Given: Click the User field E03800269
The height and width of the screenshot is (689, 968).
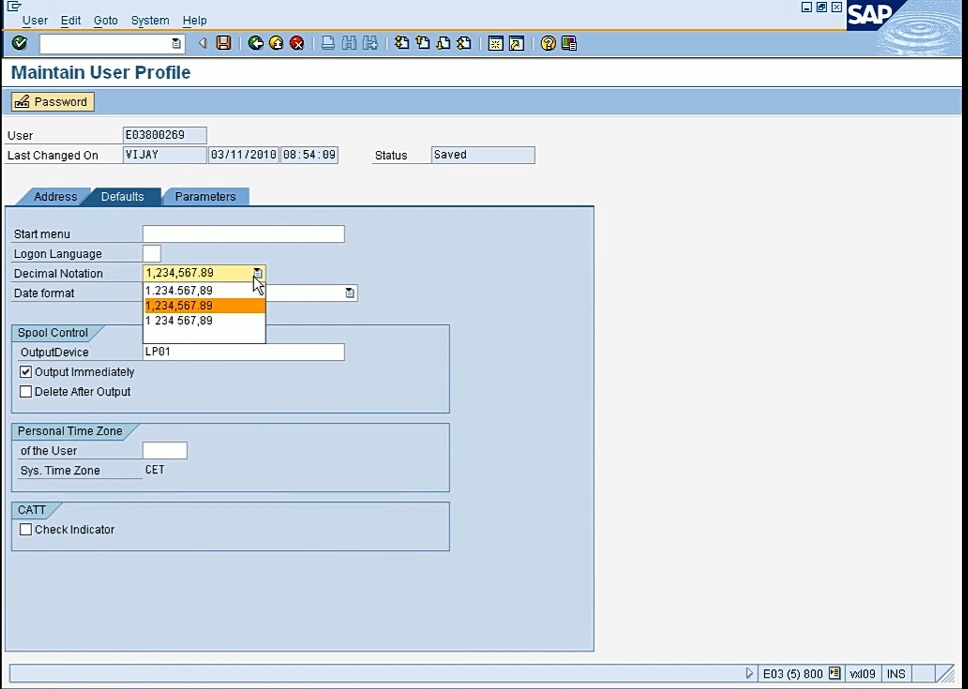Looking at the screenshot, I should click(x=165, y=135).
